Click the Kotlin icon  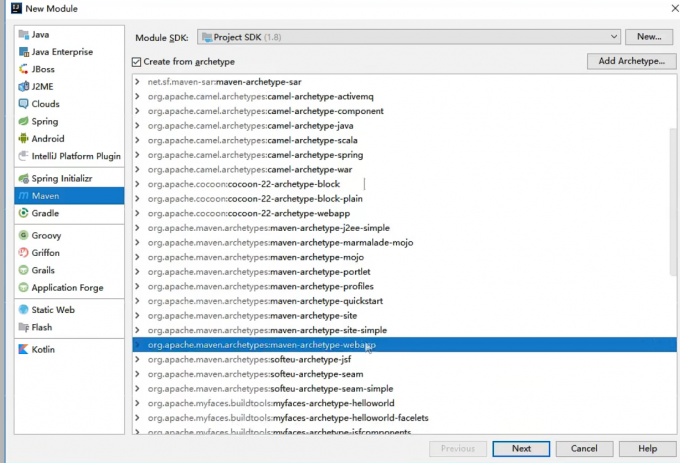point(23,349)
